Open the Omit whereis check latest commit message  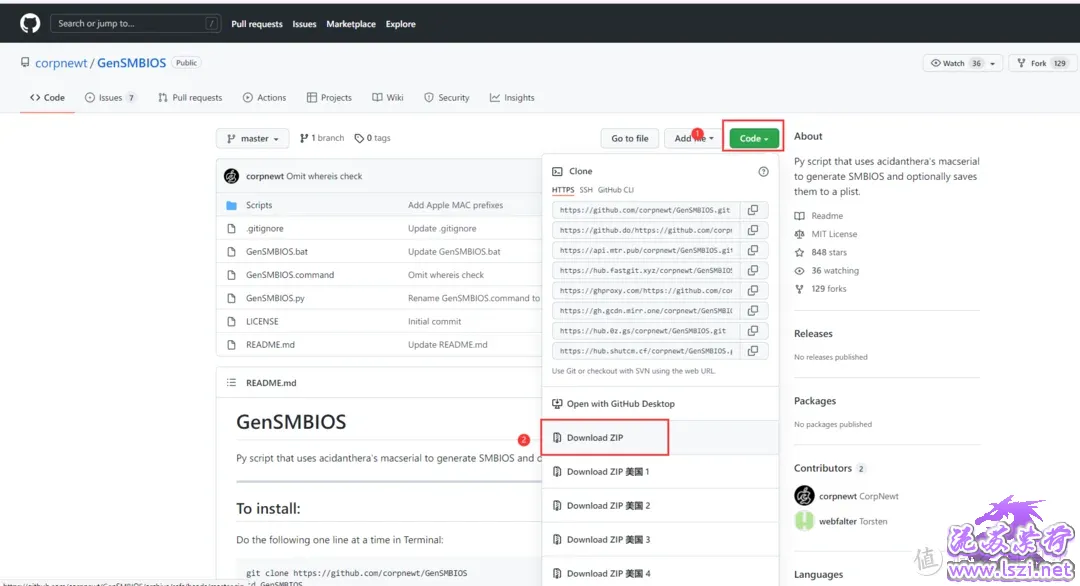(324, 176)
